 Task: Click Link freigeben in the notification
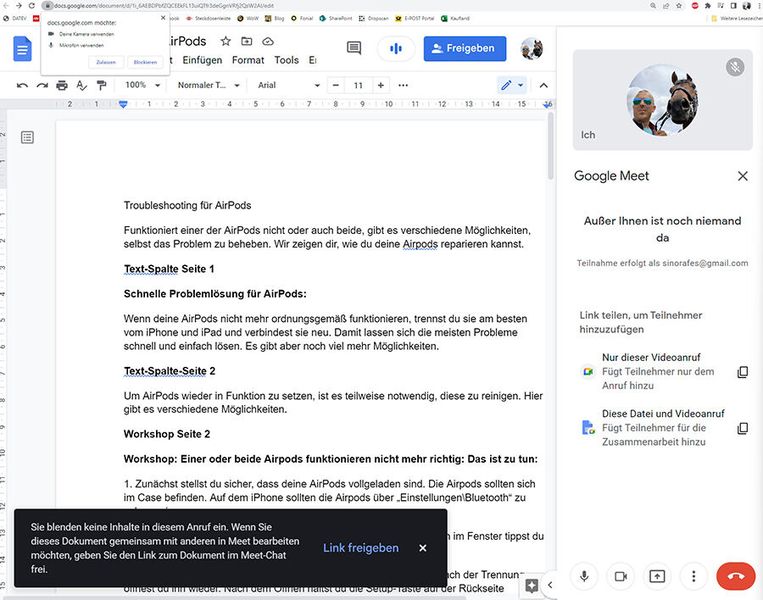click(361, 548)
